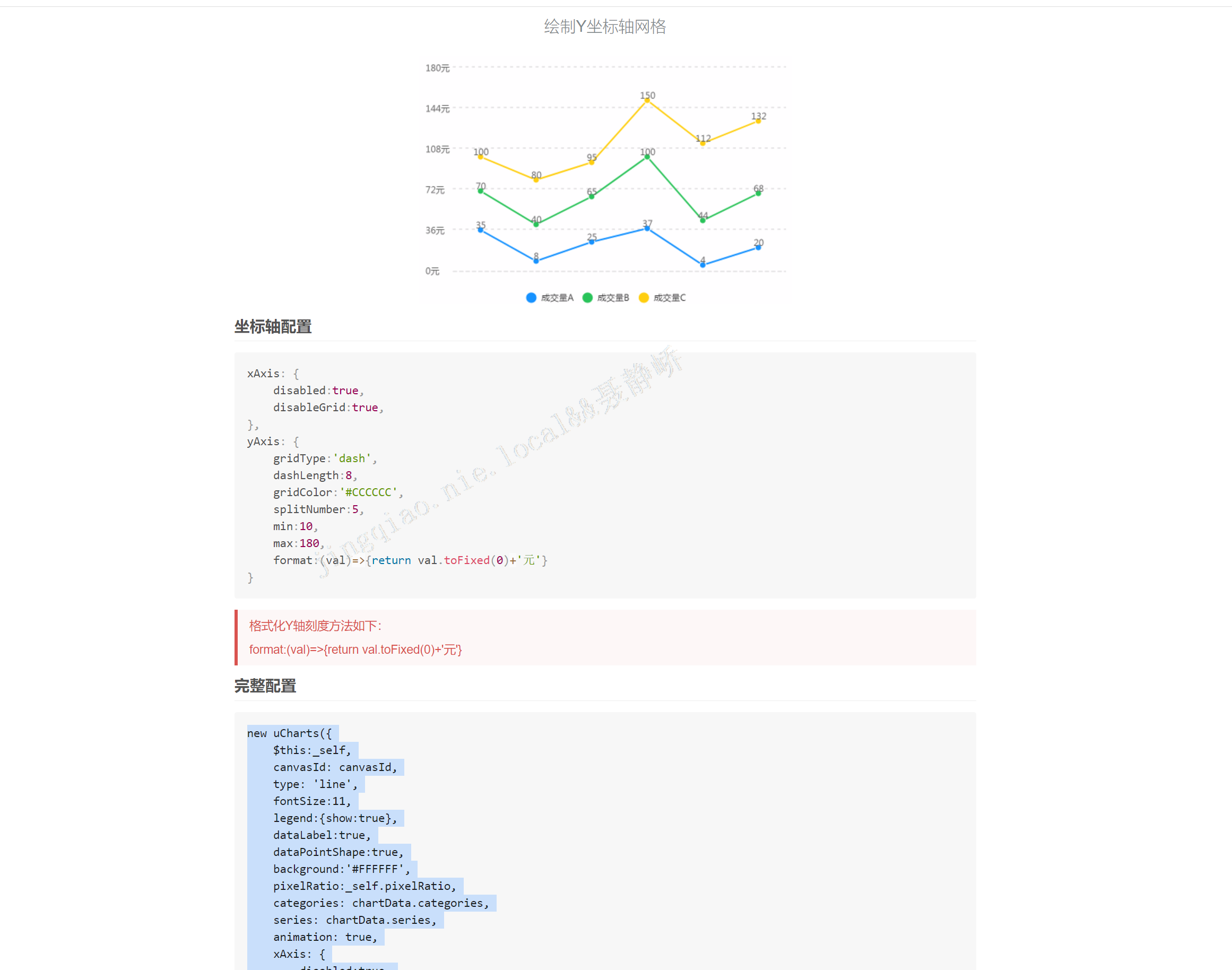Select the green data point labeled 70
This screenshot has height=970, width=1232.
pyautogui.click(x=480, y=191)
